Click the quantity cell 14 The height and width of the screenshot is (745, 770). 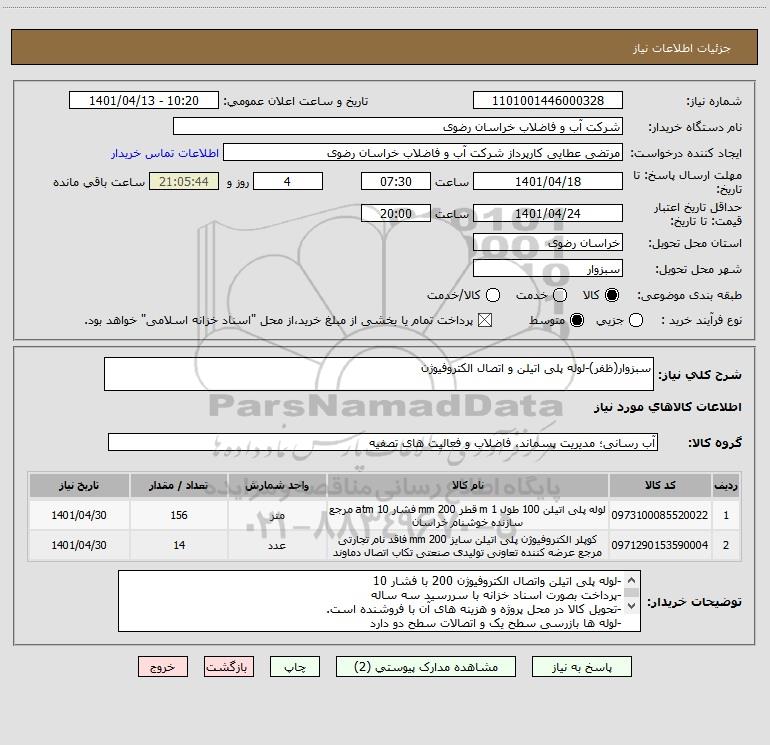click(x=179, y=545)
